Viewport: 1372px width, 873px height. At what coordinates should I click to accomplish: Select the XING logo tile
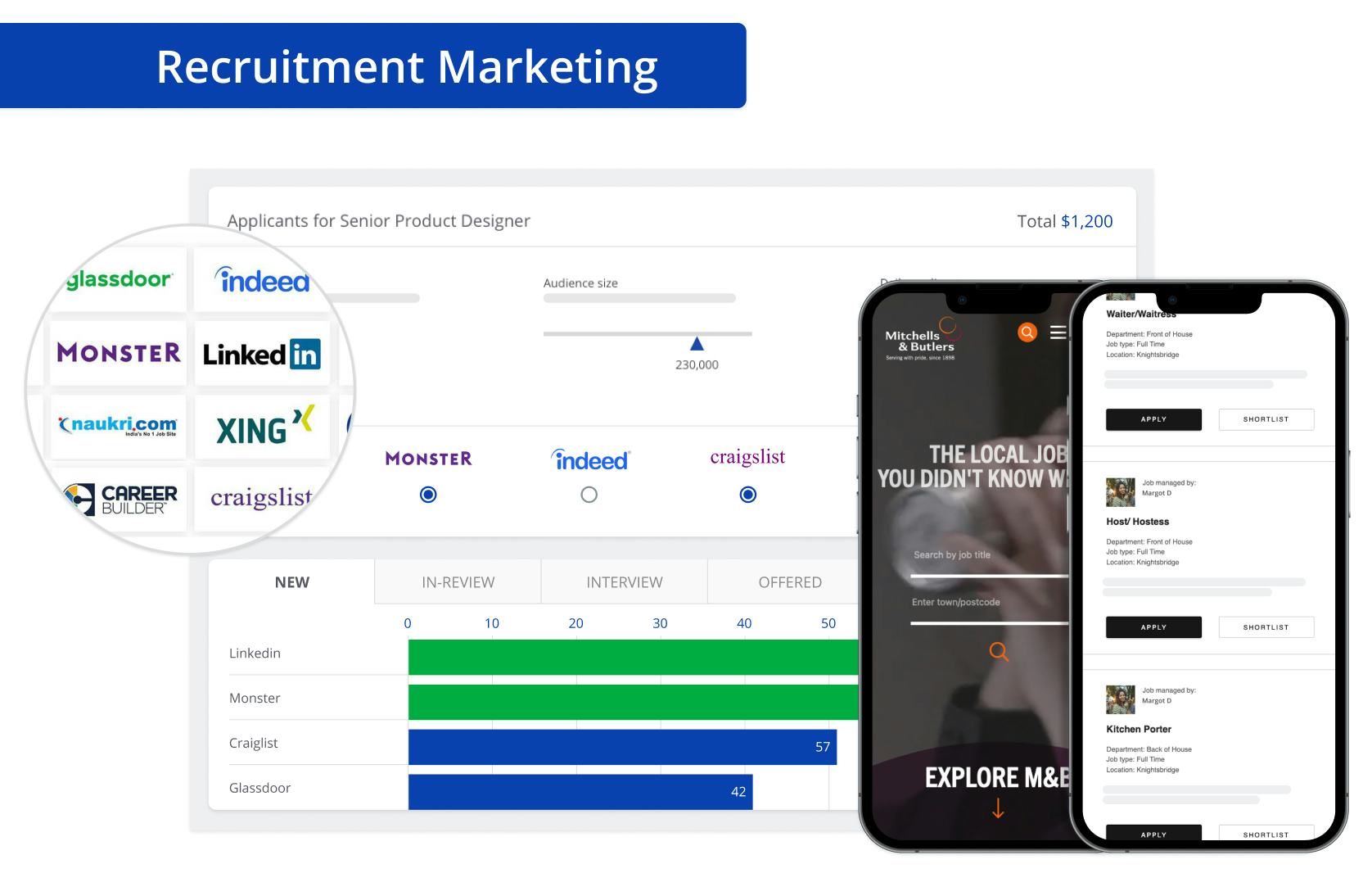click(262, 426)
